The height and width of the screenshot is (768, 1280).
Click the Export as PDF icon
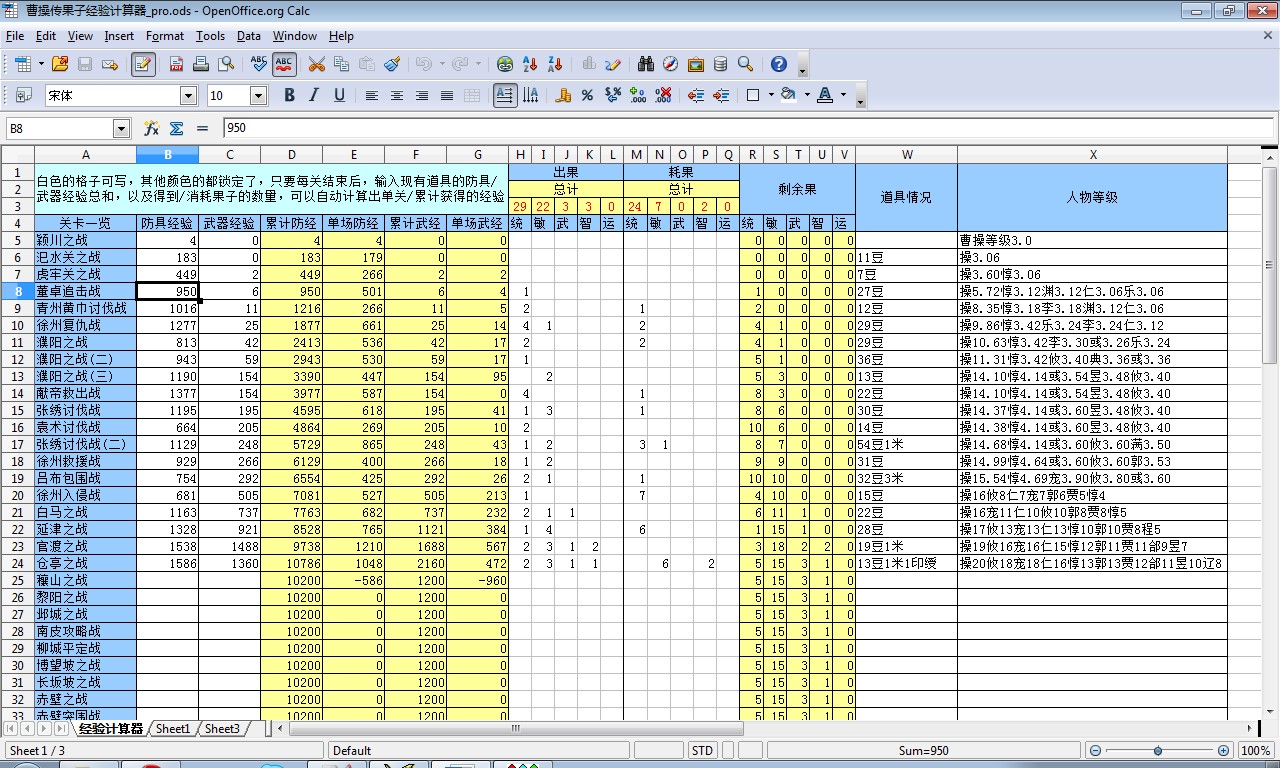tap(176, 64)
